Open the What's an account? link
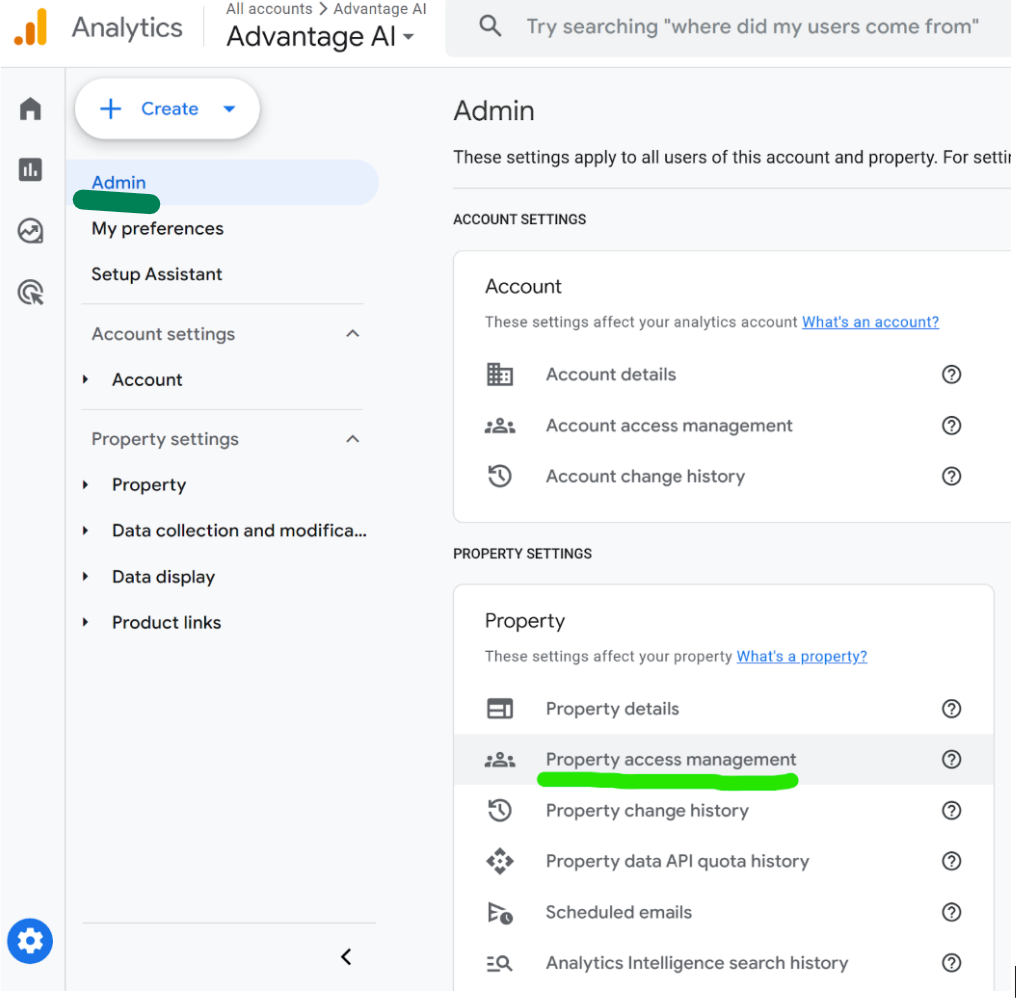The width and height of the screenshot is (1016, 1000). coord(870,322)
